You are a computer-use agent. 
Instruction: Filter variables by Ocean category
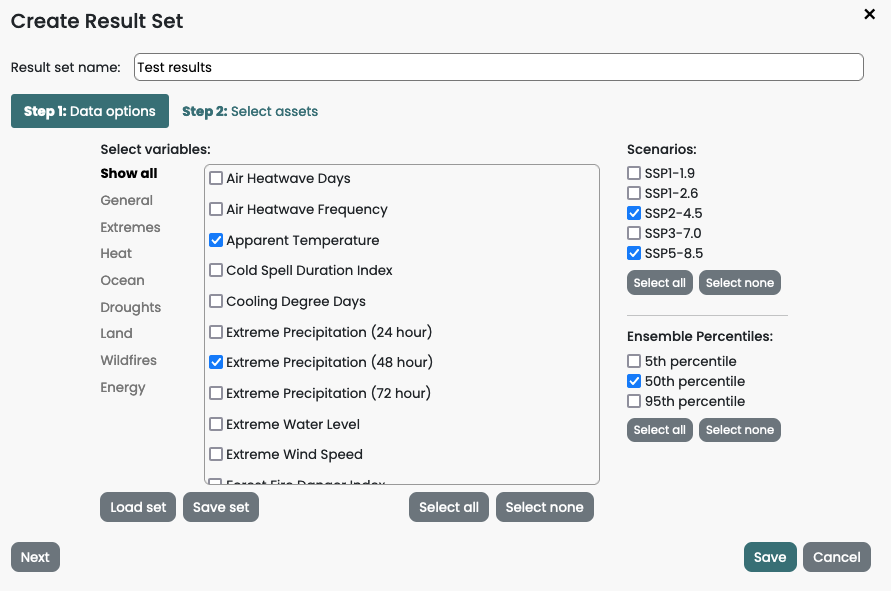[122, 280]
